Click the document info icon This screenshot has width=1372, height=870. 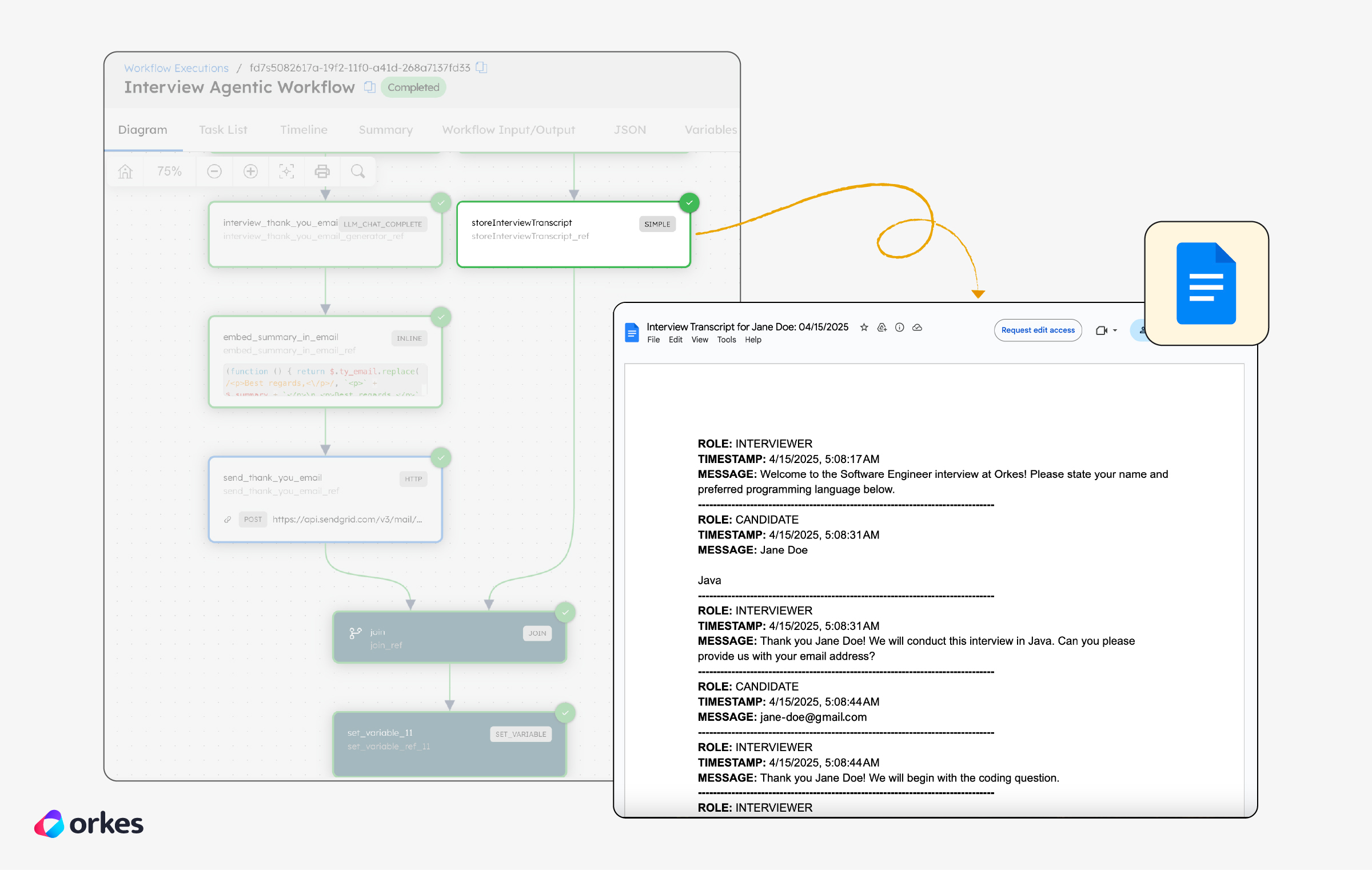pyautogui.click(x=899, y=328)
